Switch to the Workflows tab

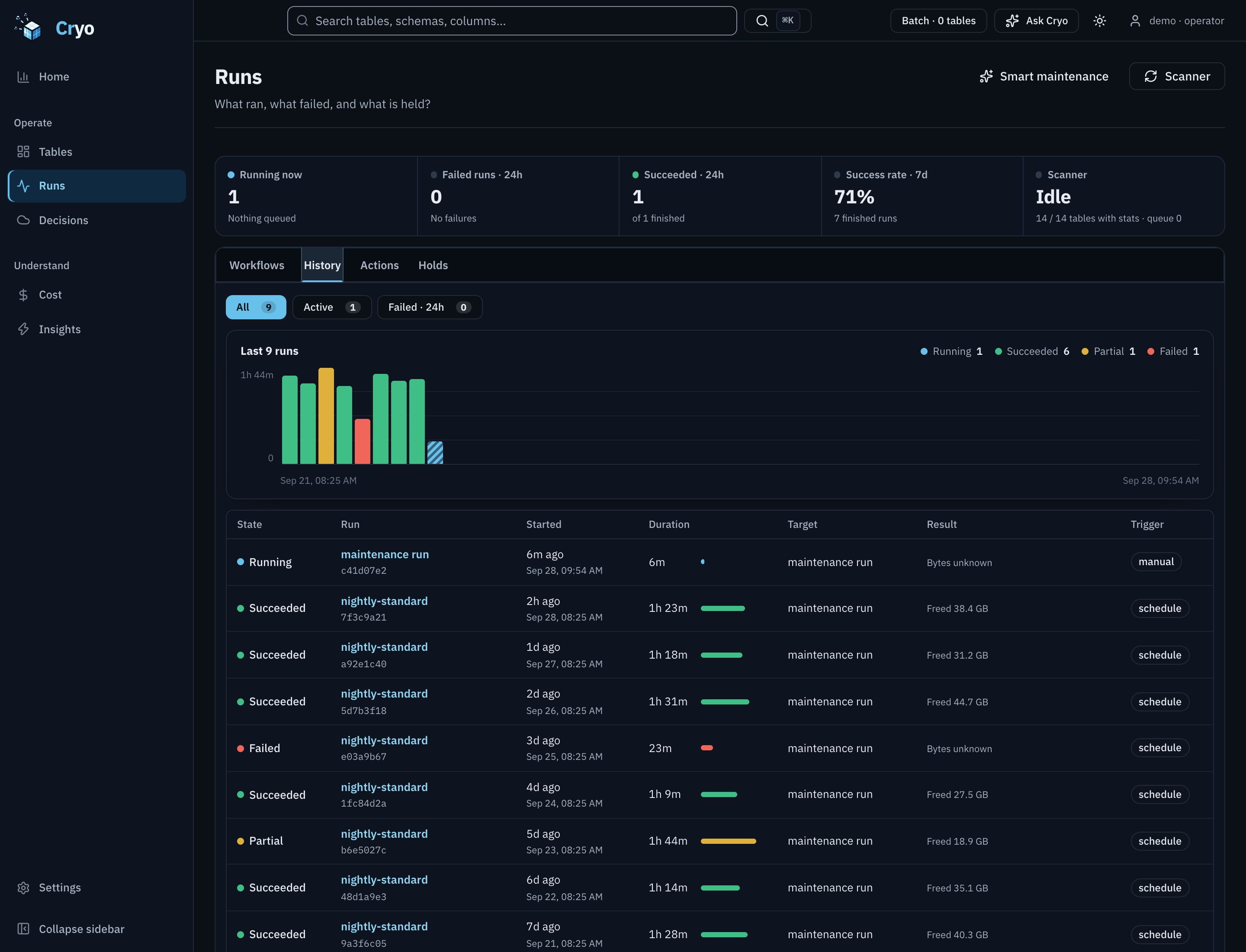[x=257, y=265]
